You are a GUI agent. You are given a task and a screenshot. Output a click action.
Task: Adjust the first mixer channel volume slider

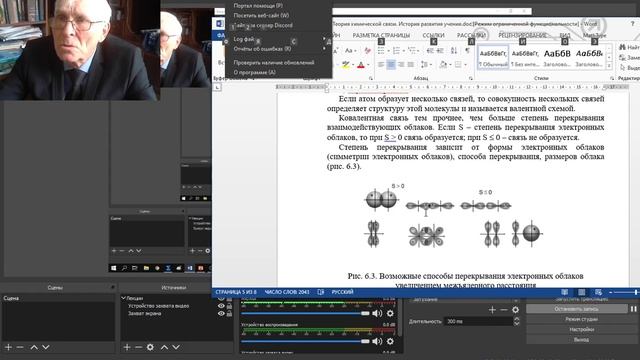pos(305,313)
